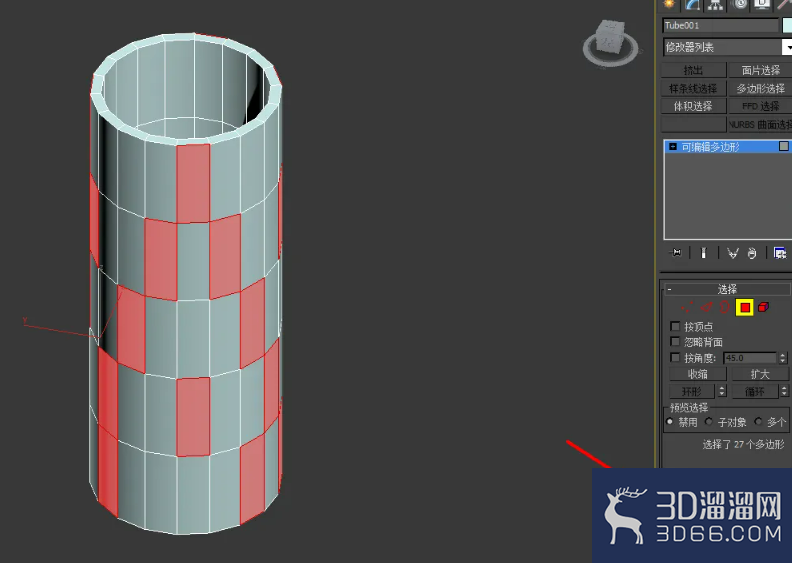The height and width of the screenshot is (563, 792).
Task: Click the 面片选择 modifier button
Action: point(760,70)
